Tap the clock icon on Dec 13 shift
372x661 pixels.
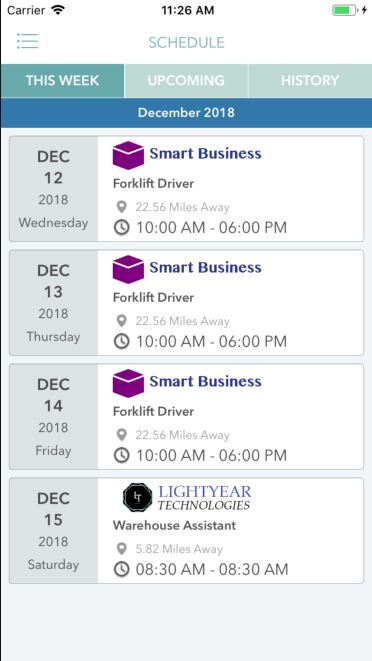tap(121, 341)
